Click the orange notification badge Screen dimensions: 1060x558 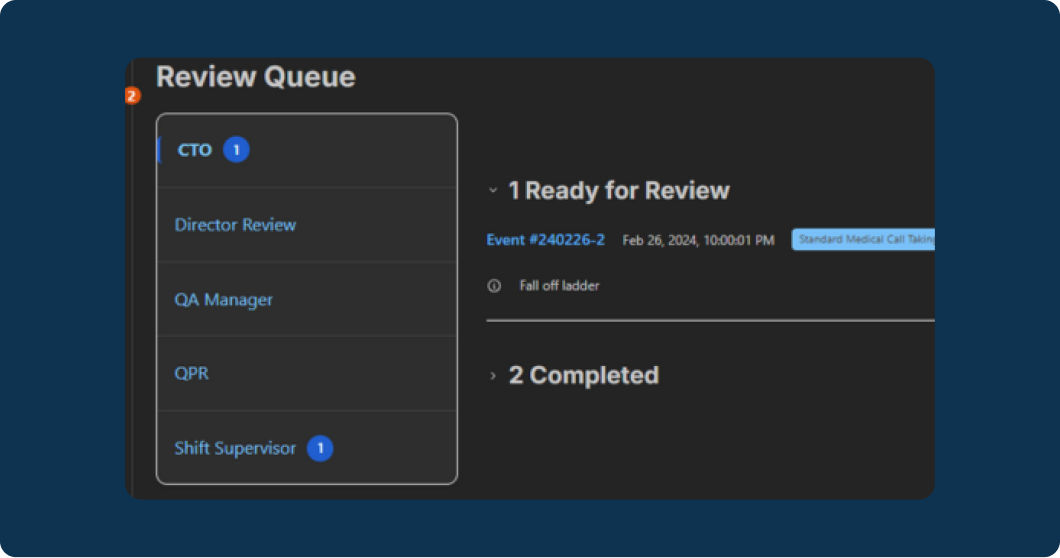click(x=132, y=96)
